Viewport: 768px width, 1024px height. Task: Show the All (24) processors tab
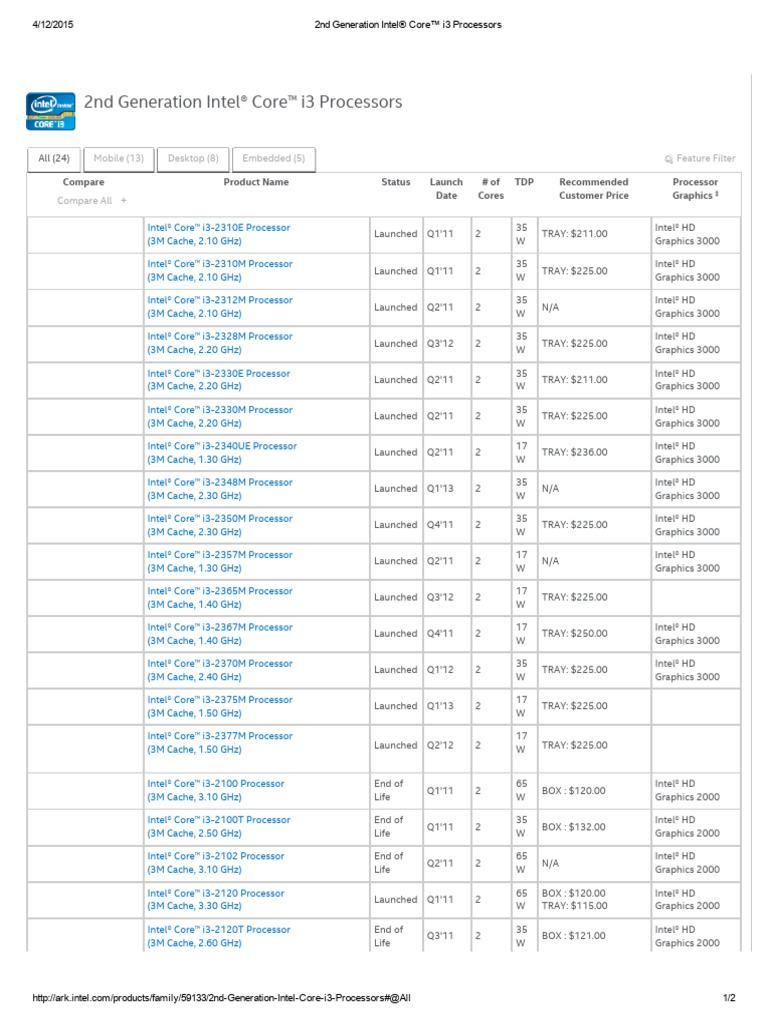(54, 158)
